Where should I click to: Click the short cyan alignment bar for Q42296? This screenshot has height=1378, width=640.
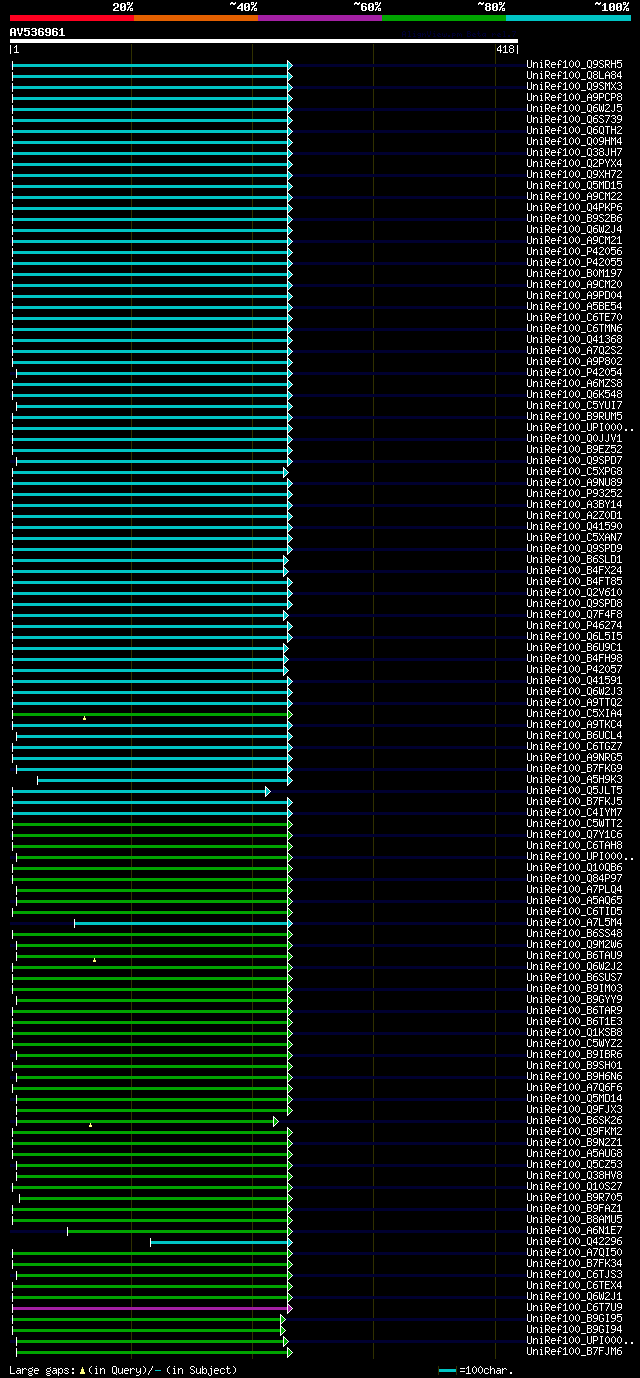pyautogui.click(x=221, y=1242)
